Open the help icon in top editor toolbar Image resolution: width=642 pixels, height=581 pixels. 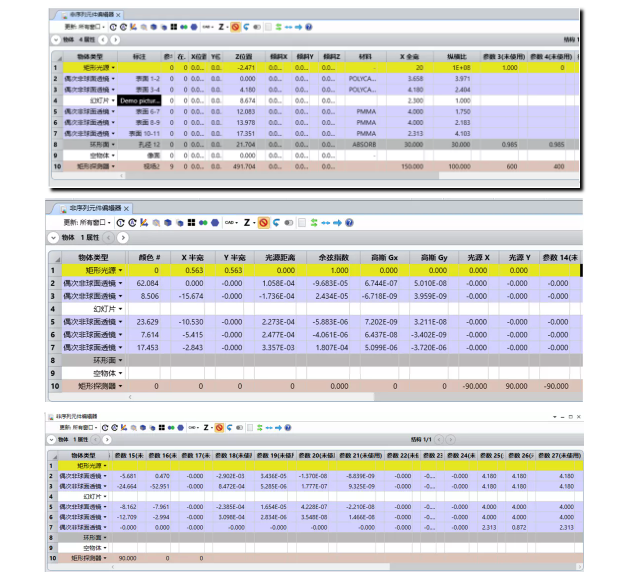click(309, 27)
